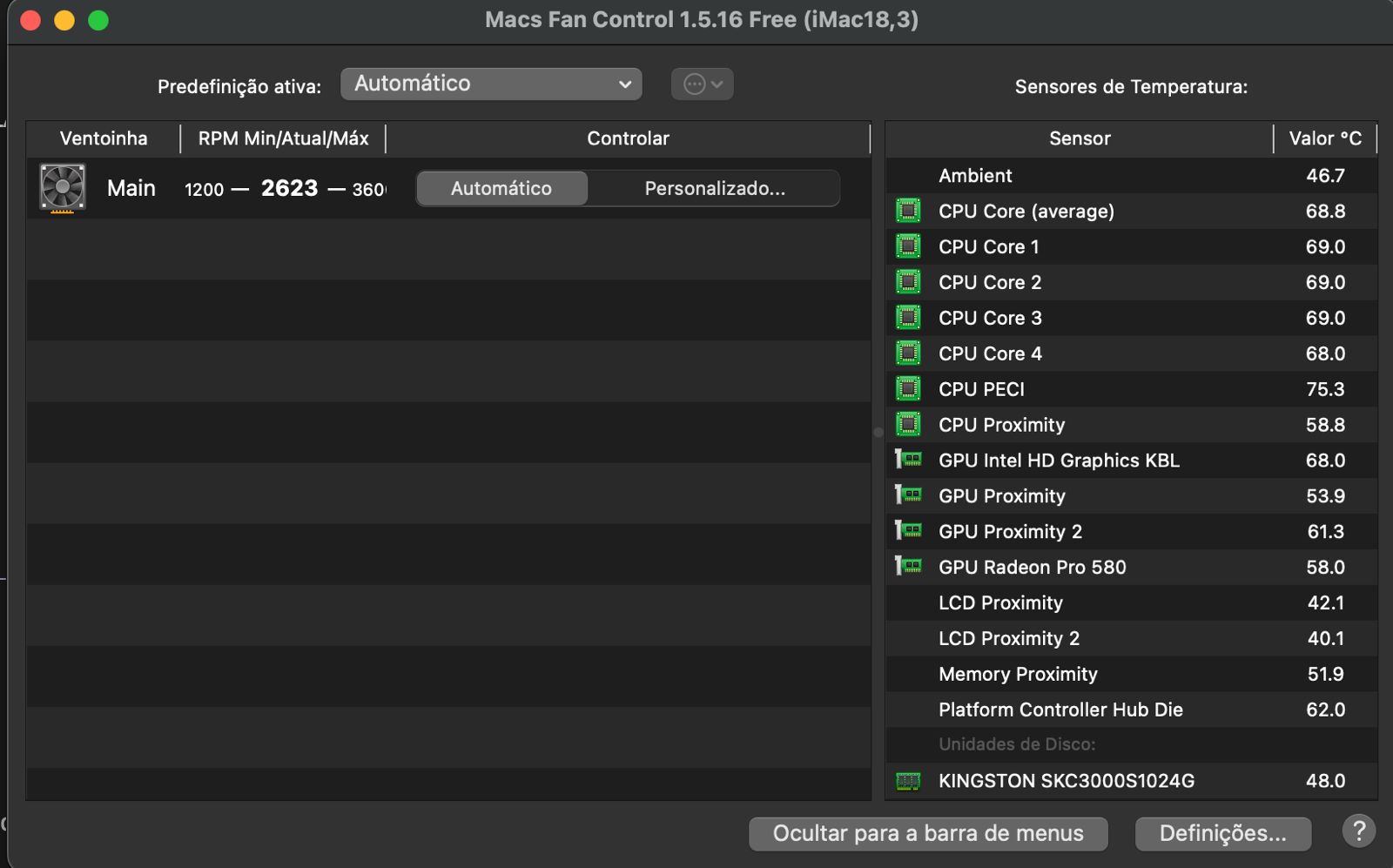Click the CPU Proximity chip icon
This screenshot has height=868, width=1393.
[908, 425]
